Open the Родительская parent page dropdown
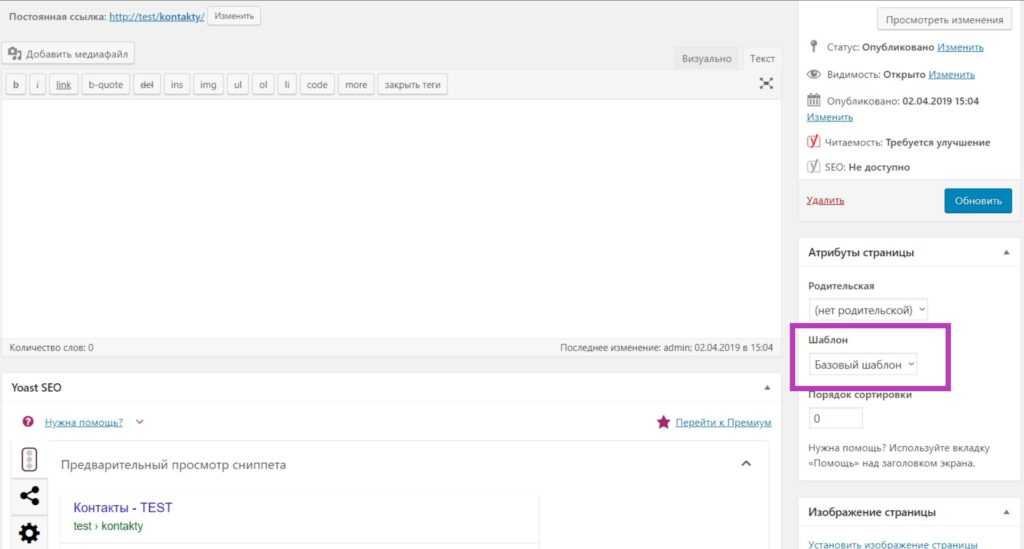Viewport: 1024px width, 549px height. (868, 309)
